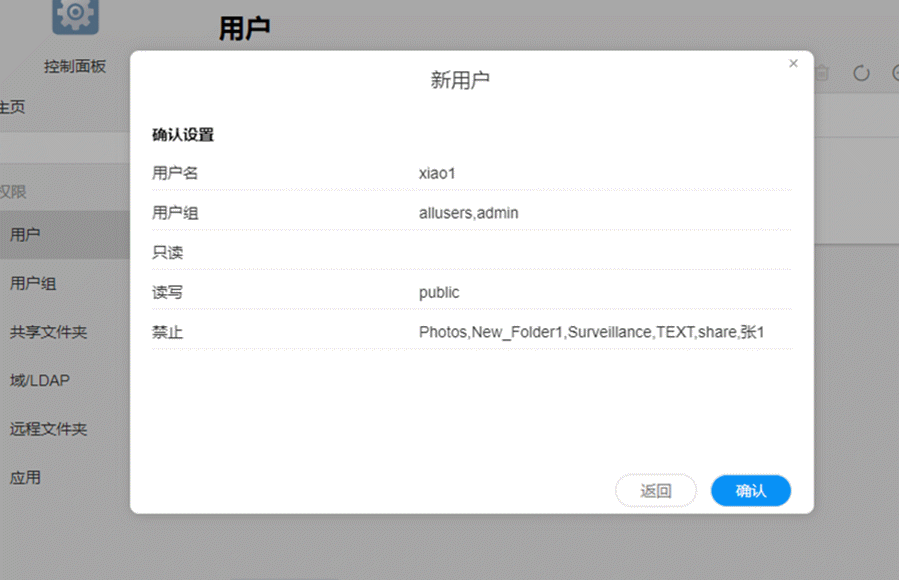
Task: Click the group value allusers,admin
Action: coord(468,213)
